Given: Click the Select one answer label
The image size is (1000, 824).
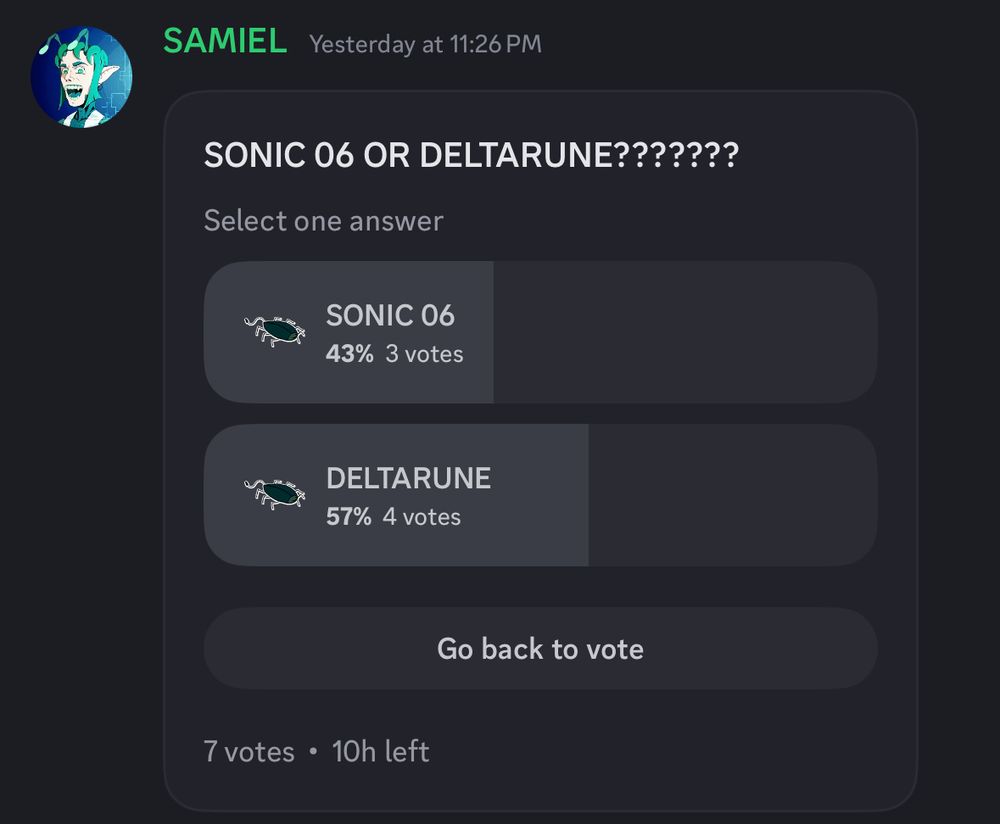Looking at the screenshot, I should [x=323, y=220].
